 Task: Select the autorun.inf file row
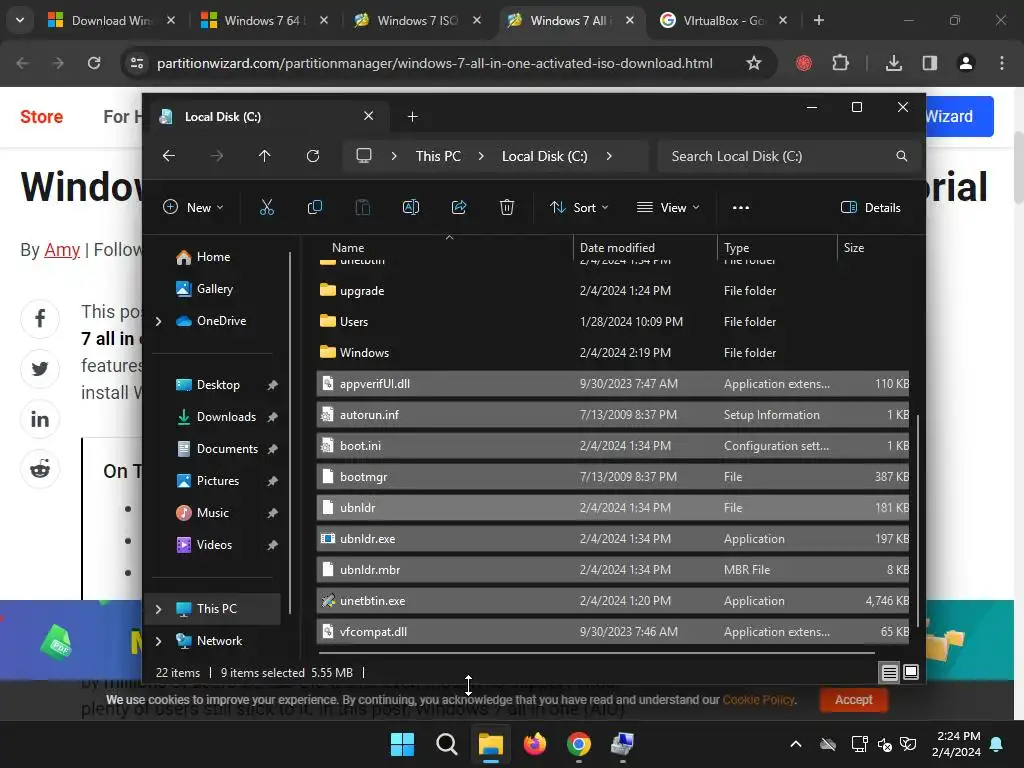(x=613, y=415)
